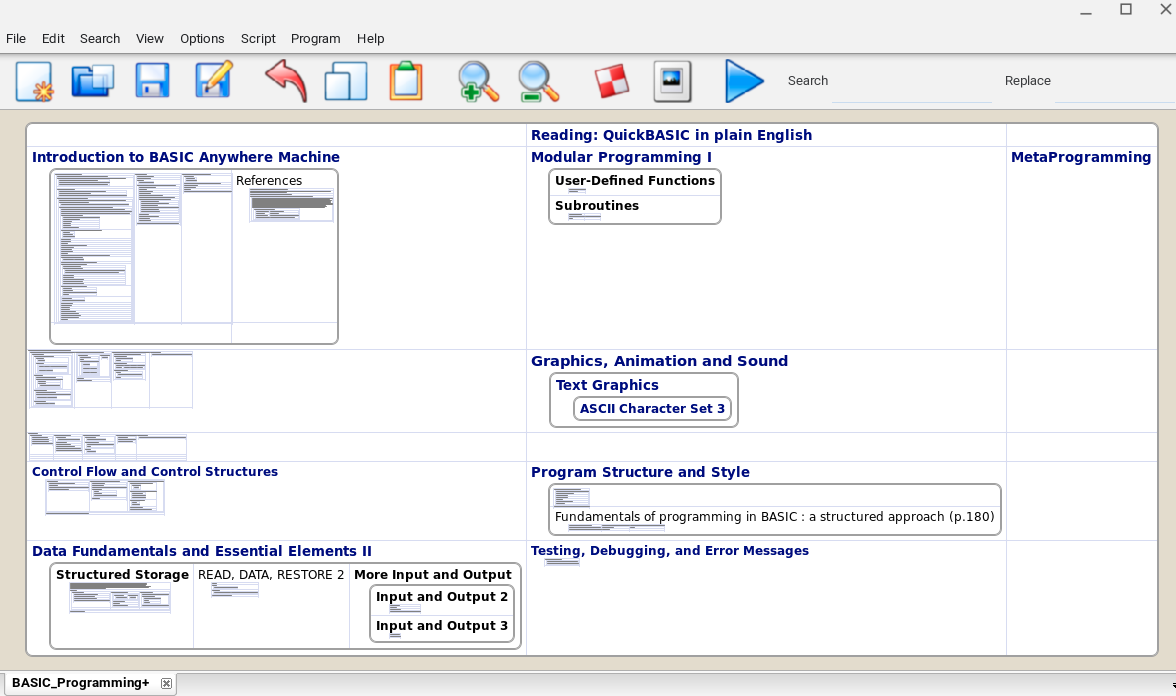
Task: Select the 'More Input and Output' cell
Action: click(433, 574)
